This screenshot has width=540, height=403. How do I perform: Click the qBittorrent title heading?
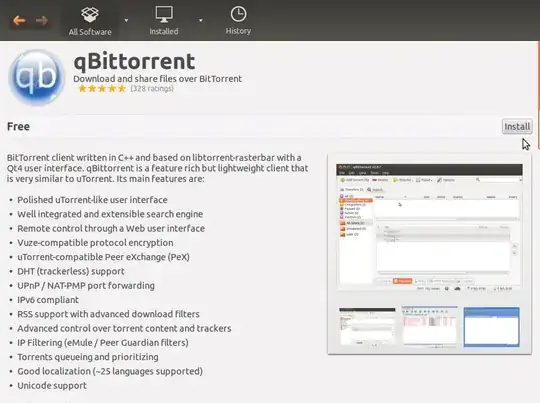(x=134, y=61)
